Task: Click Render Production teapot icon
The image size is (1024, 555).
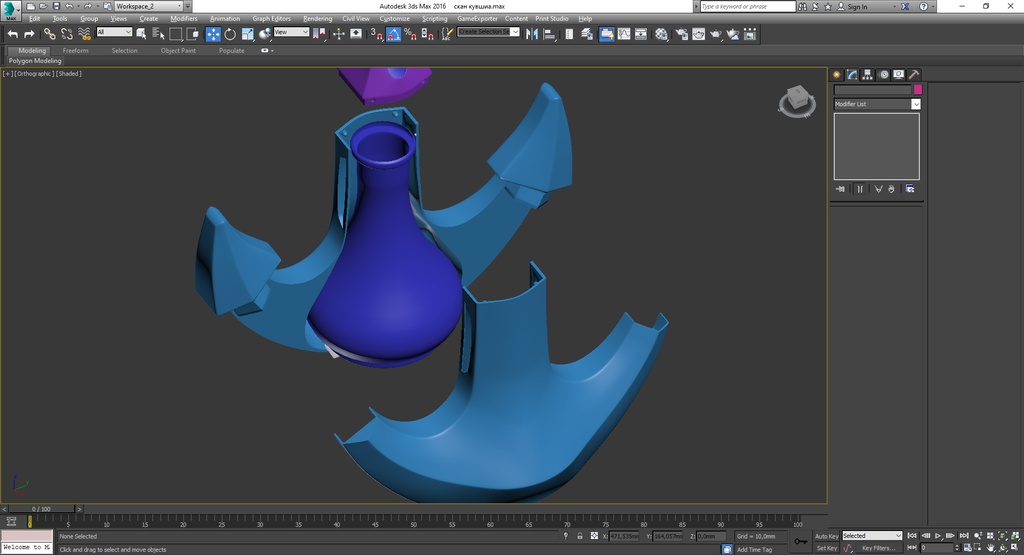Action: tap(716, 34)
